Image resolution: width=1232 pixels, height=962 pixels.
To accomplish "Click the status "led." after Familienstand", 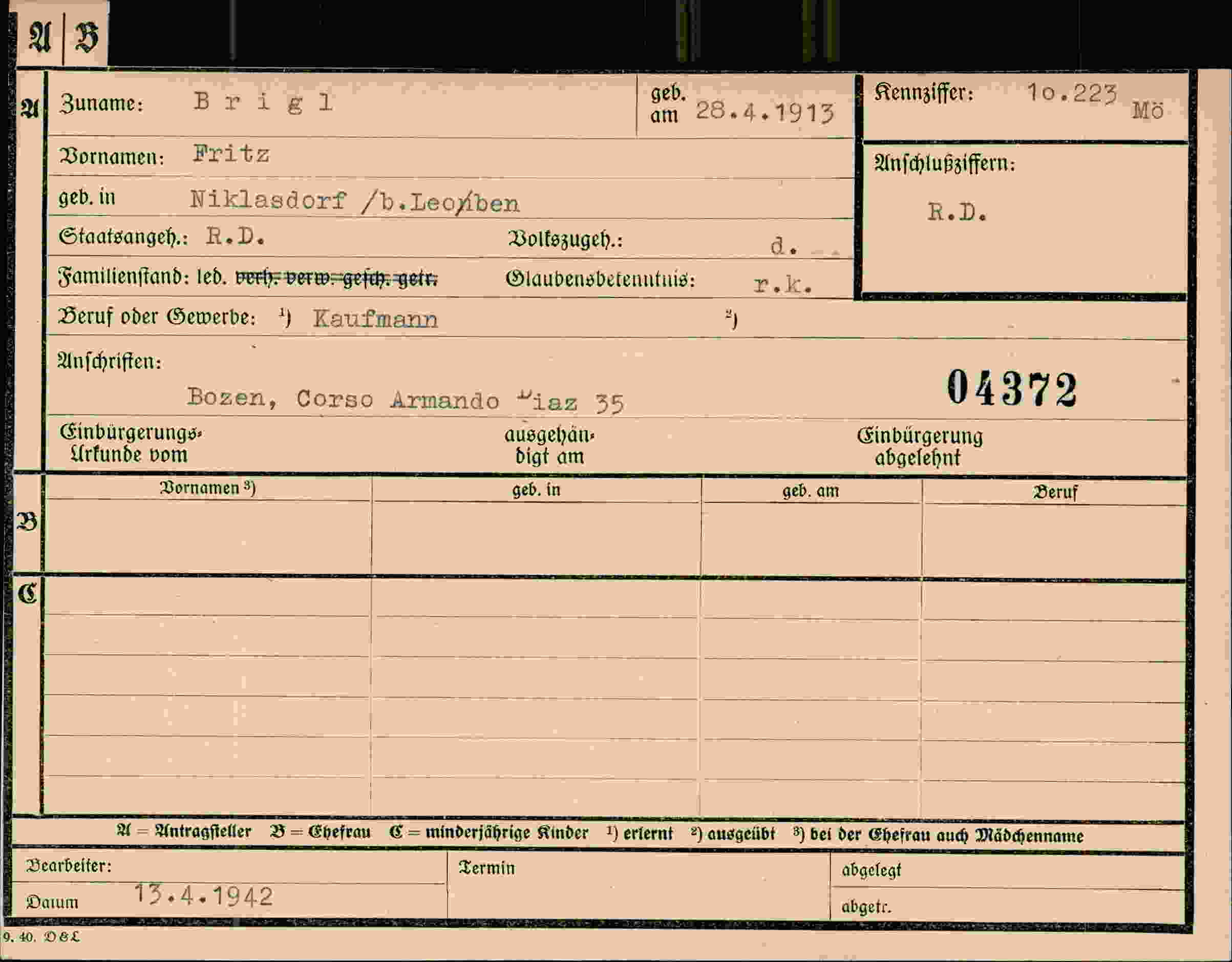I will point(211,277).
